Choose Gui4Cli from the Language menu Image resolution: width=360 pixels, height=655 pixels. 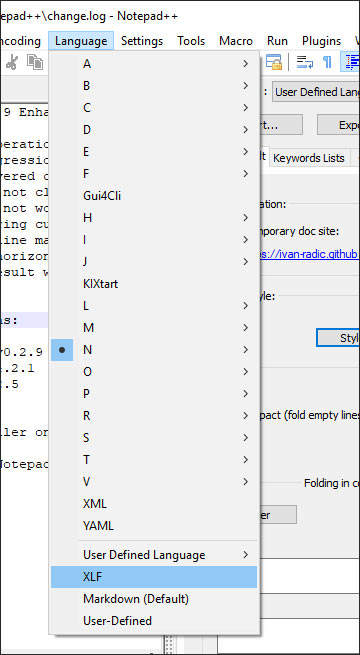[154, 196]
